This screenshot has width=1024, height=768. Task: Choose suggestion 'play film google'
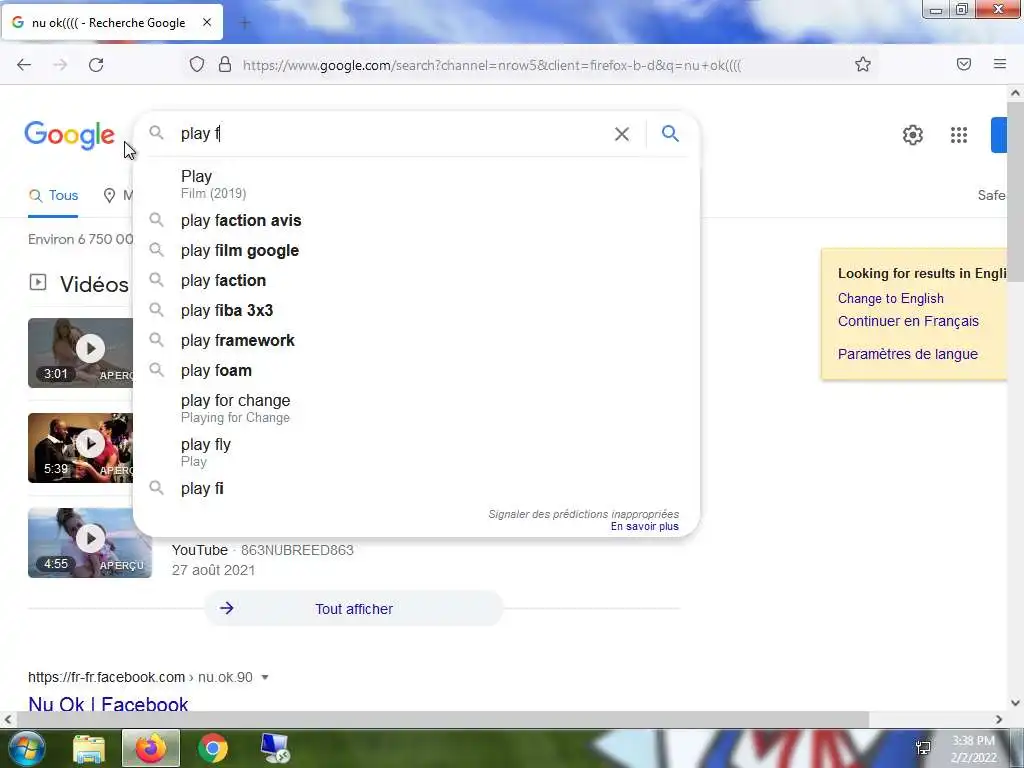pos(417,251)
